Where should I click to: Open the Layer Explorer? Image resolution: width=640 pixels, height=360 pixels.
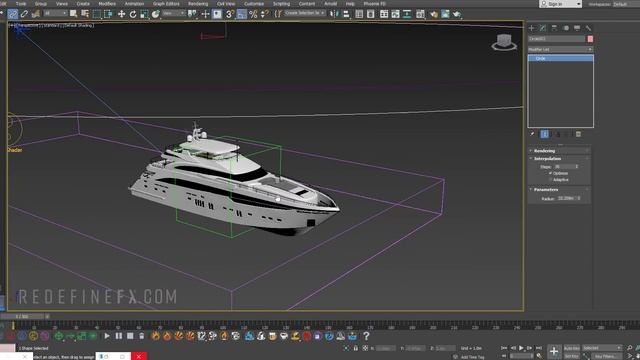tap(371, 14)
